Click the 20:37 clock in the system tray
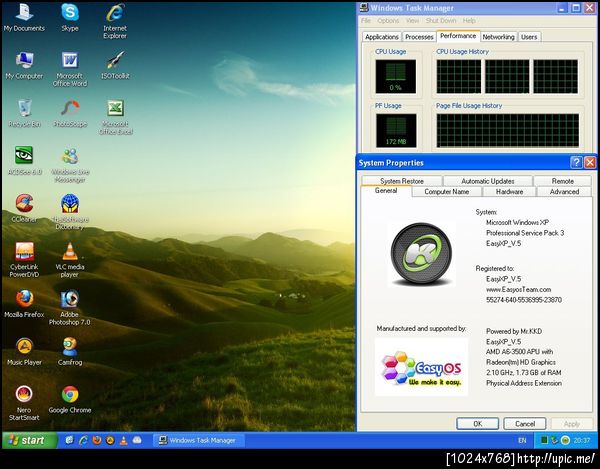This screenshot has height=469, width=600. (x=582, y=440)
